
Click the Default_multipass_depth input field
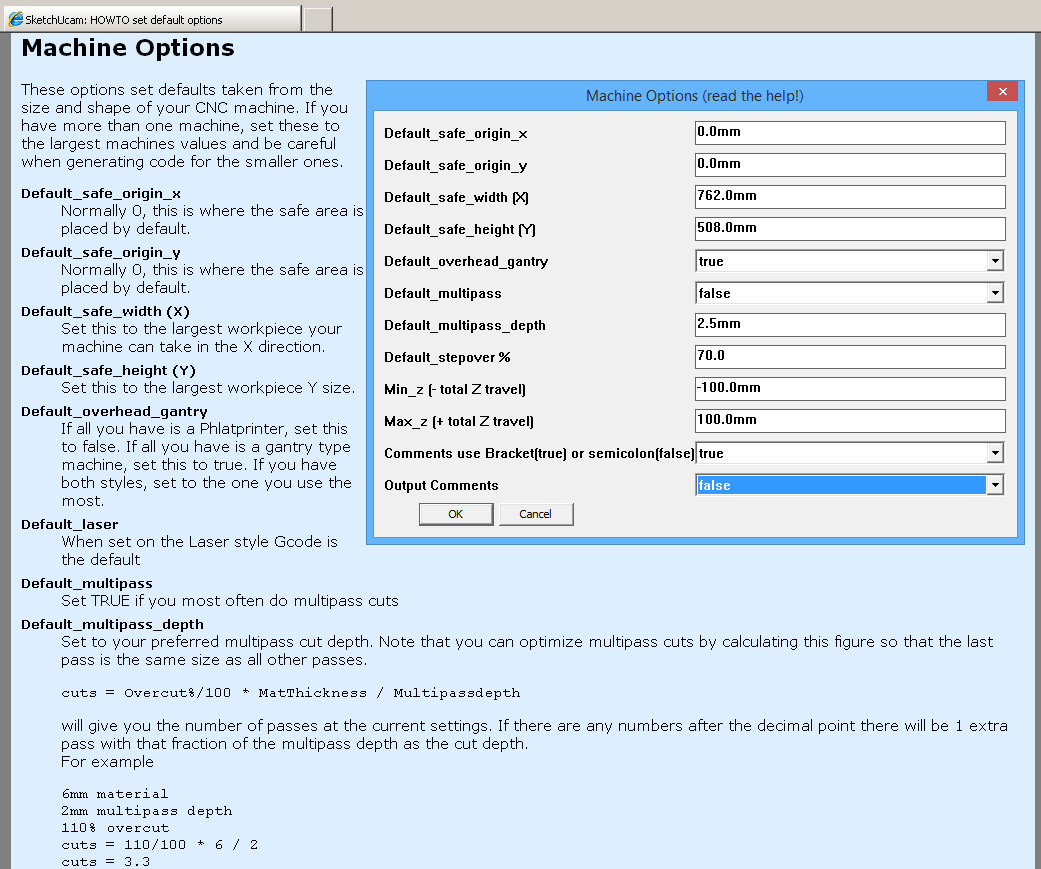(849, 325)
